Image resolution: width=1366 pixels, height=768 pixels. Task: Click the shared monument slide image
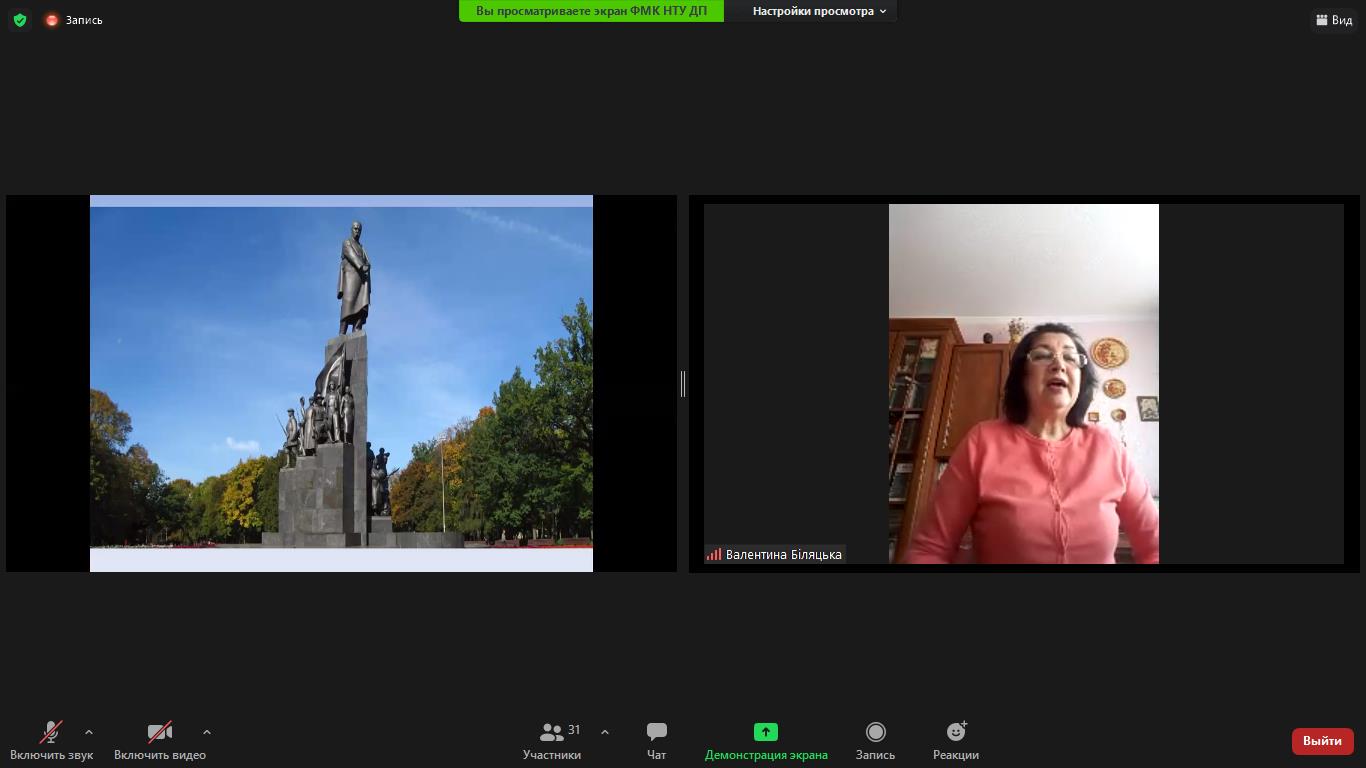pos(341,383)
